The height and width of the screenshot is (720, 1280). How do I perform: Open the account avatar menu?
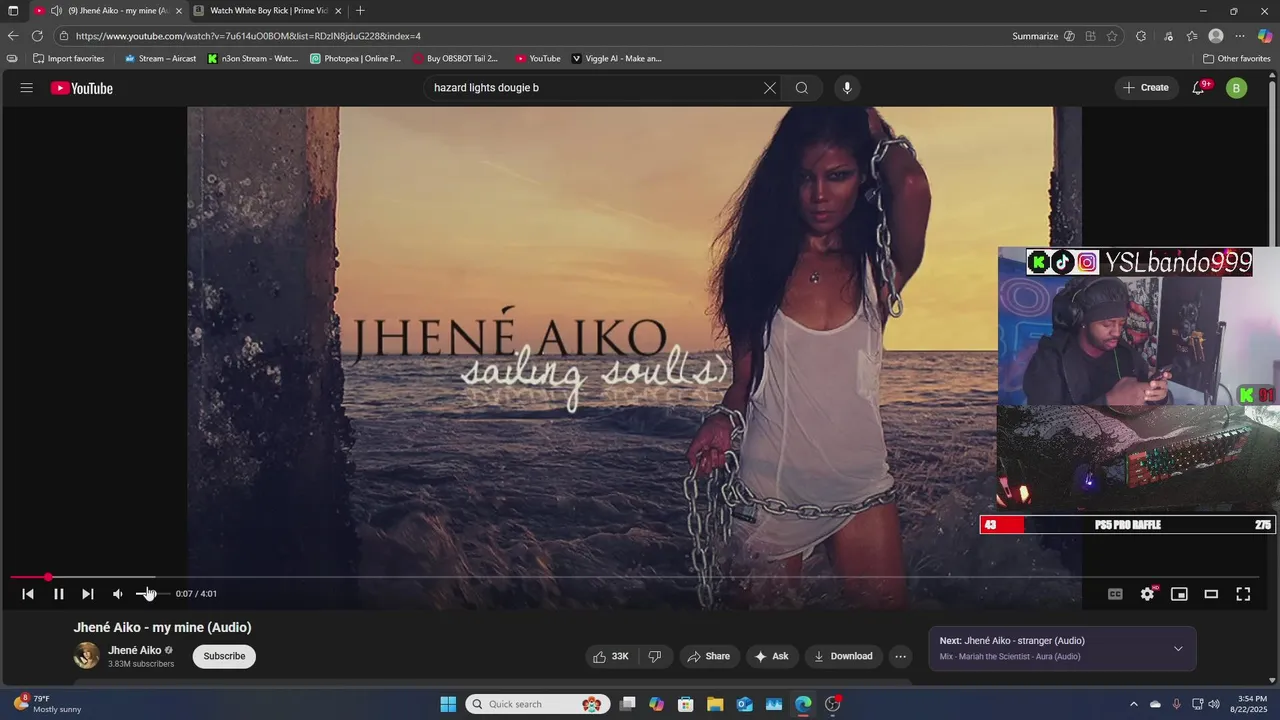pos(1237,88)
